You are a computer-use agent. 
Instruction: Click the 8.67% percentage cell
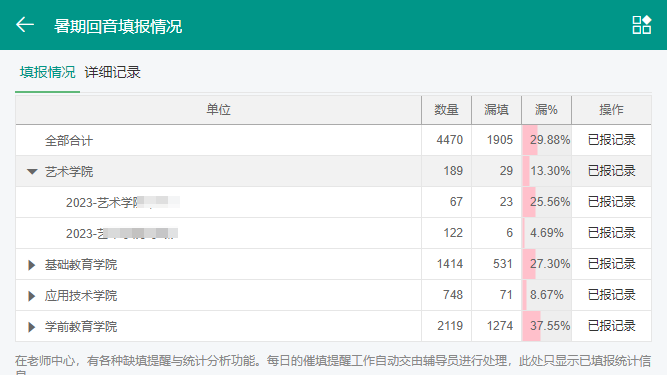click(x=547, y=295)
